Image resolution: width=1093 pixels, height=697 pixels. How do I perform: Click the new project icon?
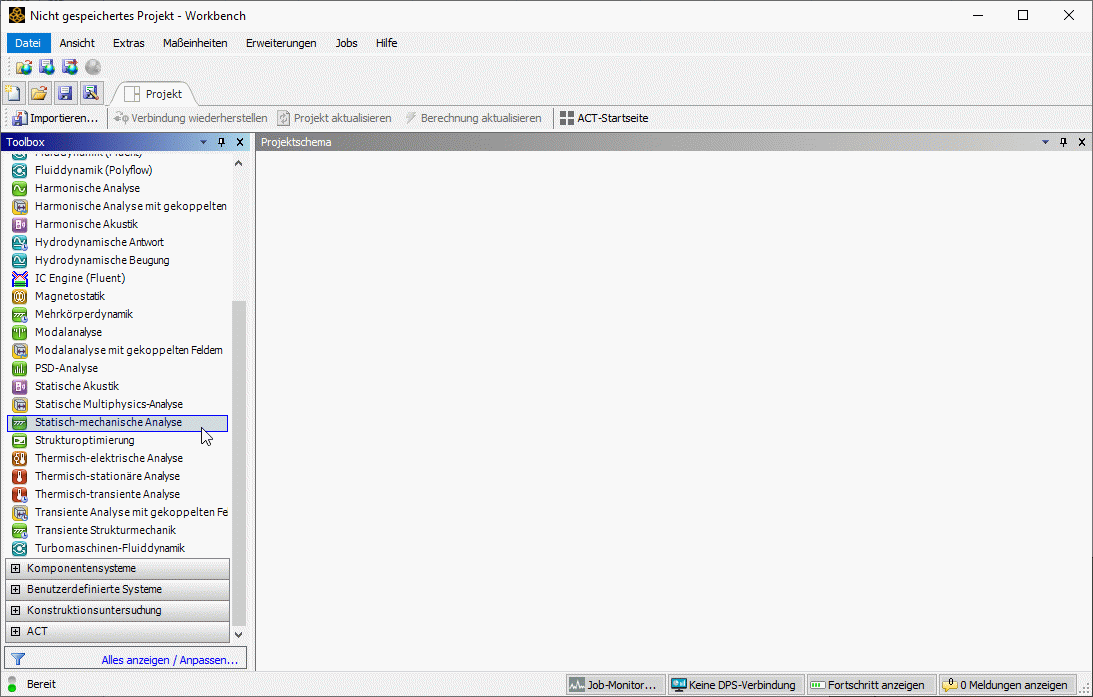[x=14, y=93]
